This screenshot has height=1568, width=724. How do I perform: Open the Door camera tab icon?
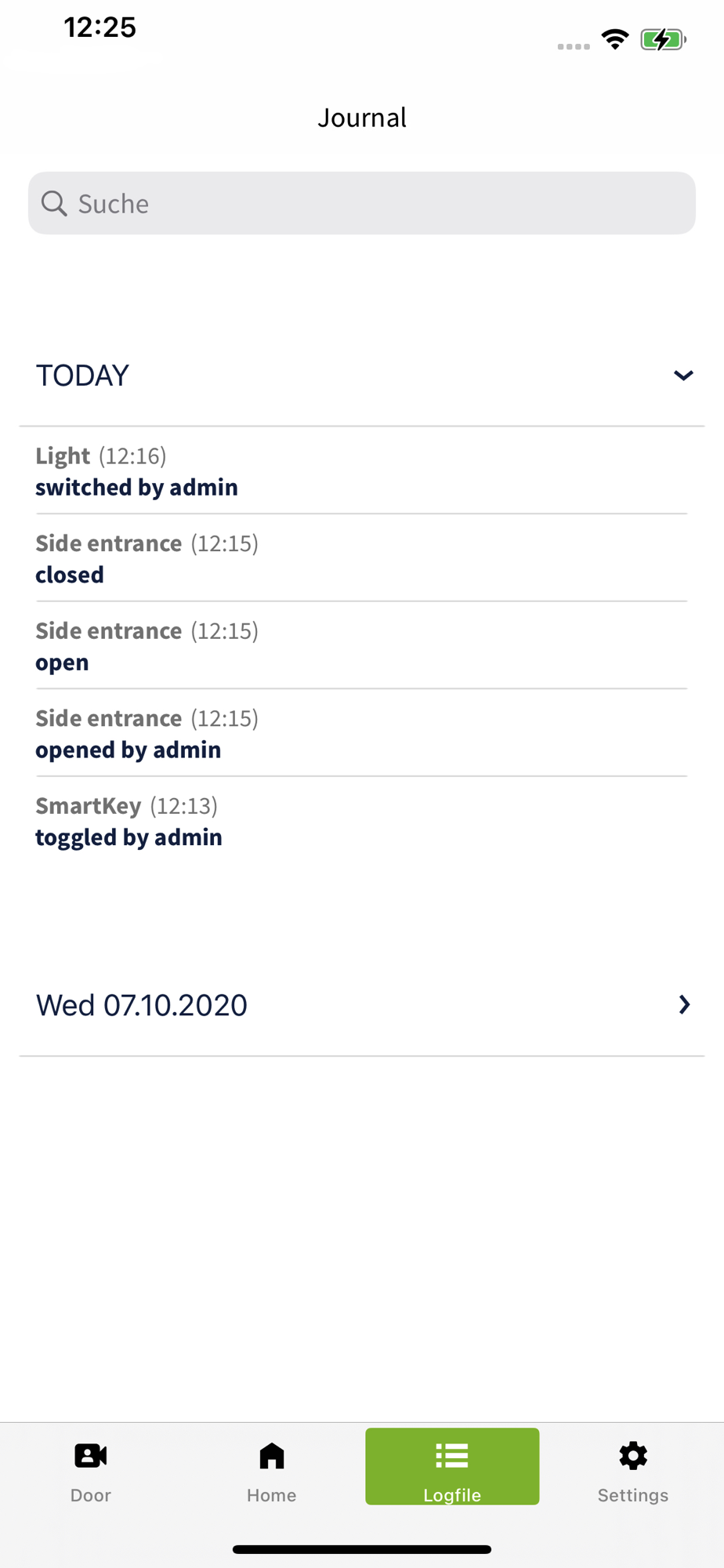point(91,1456)
